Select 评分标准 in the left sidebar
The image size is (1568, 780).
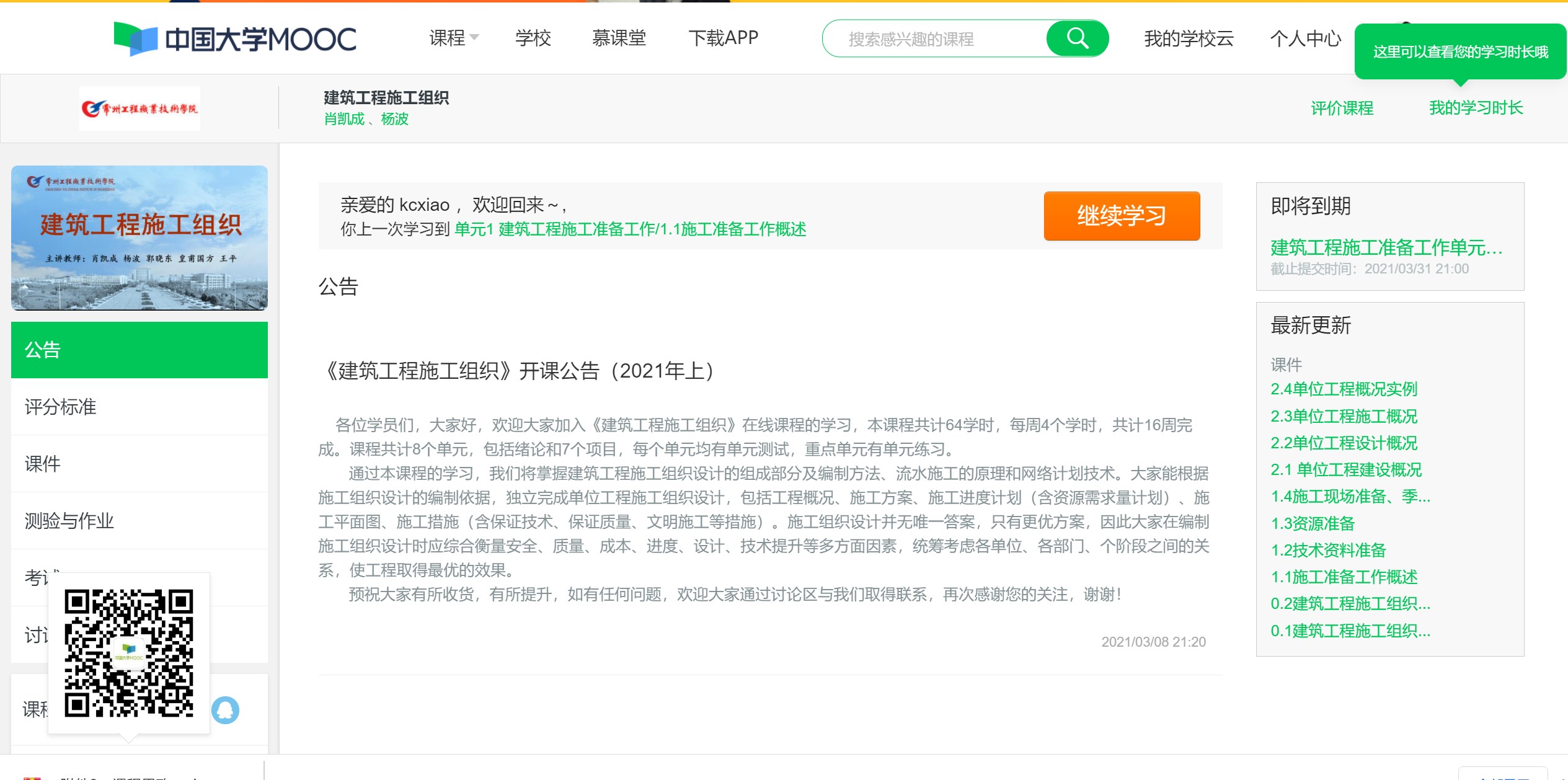(x=61, y=407)
